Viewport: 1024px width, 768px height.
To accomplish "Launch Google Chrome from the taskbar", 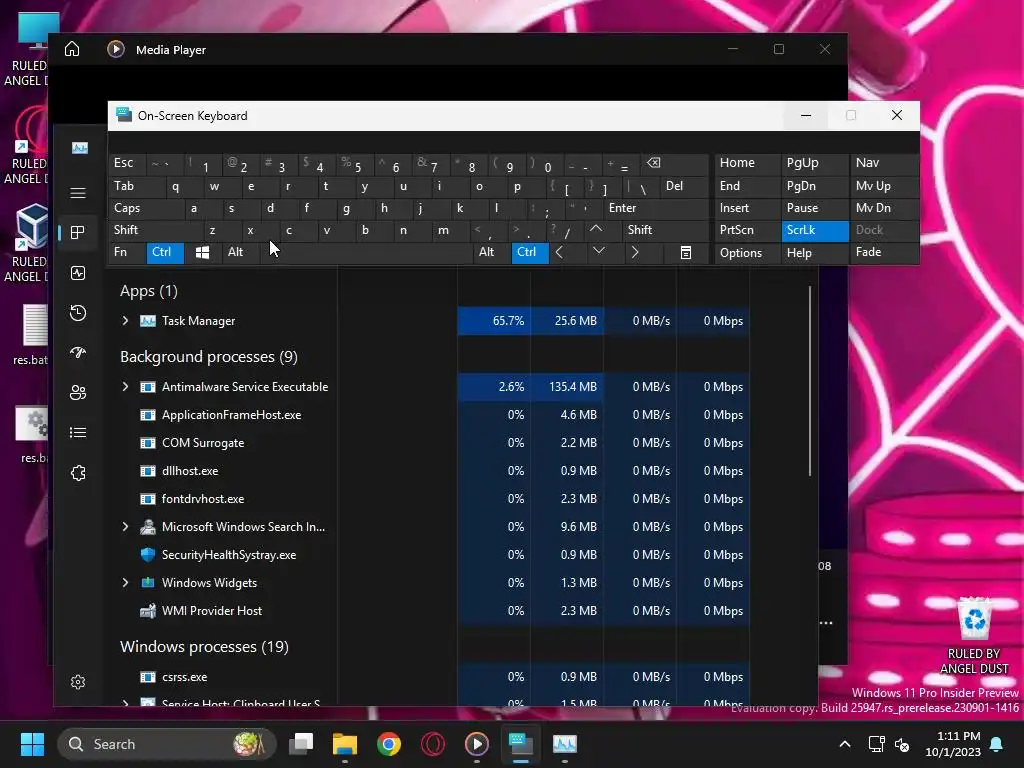I will 389,744.
